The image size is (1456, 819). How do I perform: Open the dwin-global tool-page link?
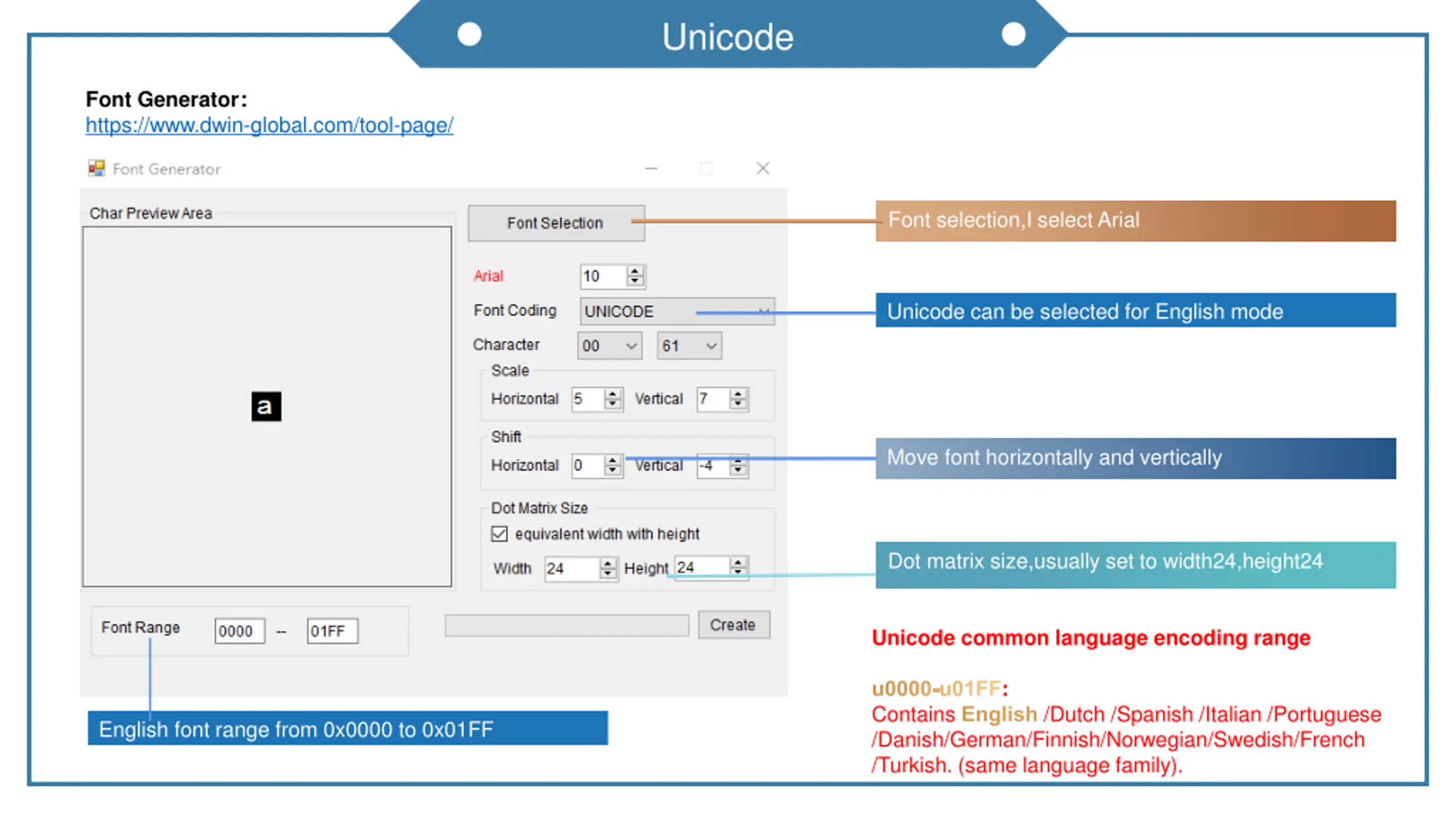point(269,125)
